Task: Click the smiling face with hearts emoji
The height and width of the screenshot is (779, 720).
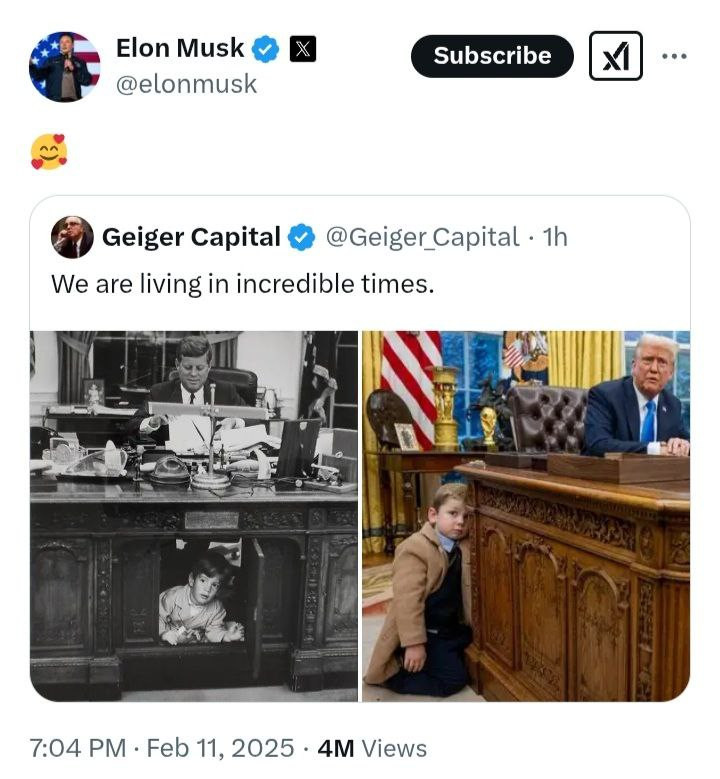Action: [x=48, y=152]
